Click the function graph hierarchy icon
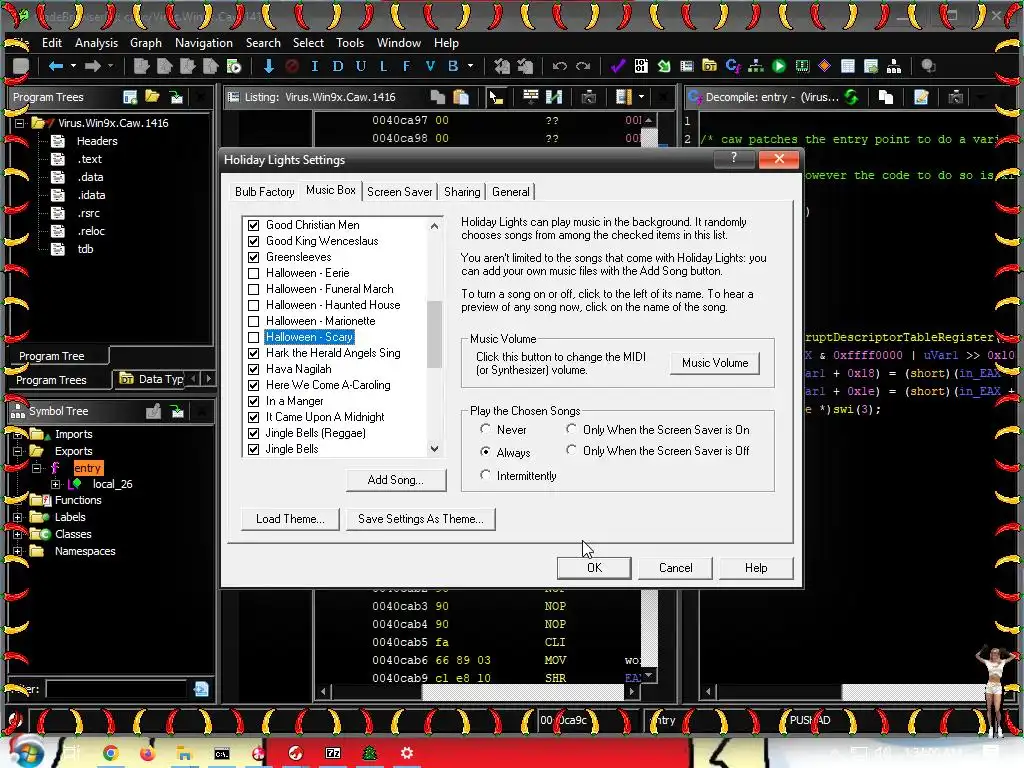 point(756,66)
